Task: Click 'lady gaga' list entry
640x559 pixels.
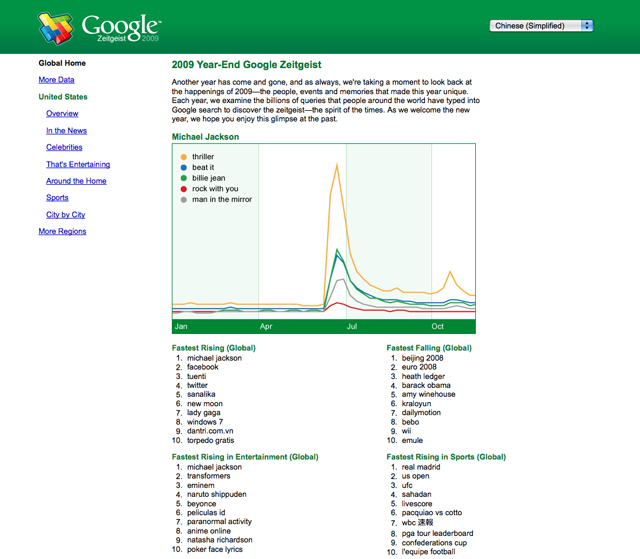Action: point(204,413)
